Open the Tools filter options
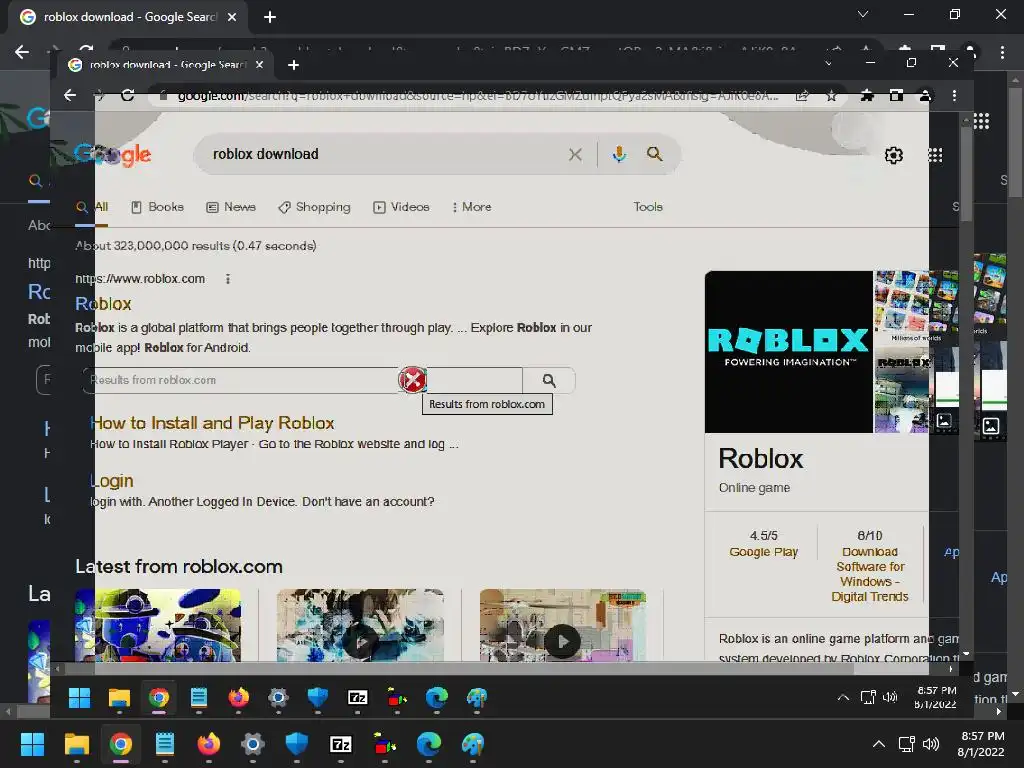The height and width of the screenshot is (768, 1024). (648, 207)
